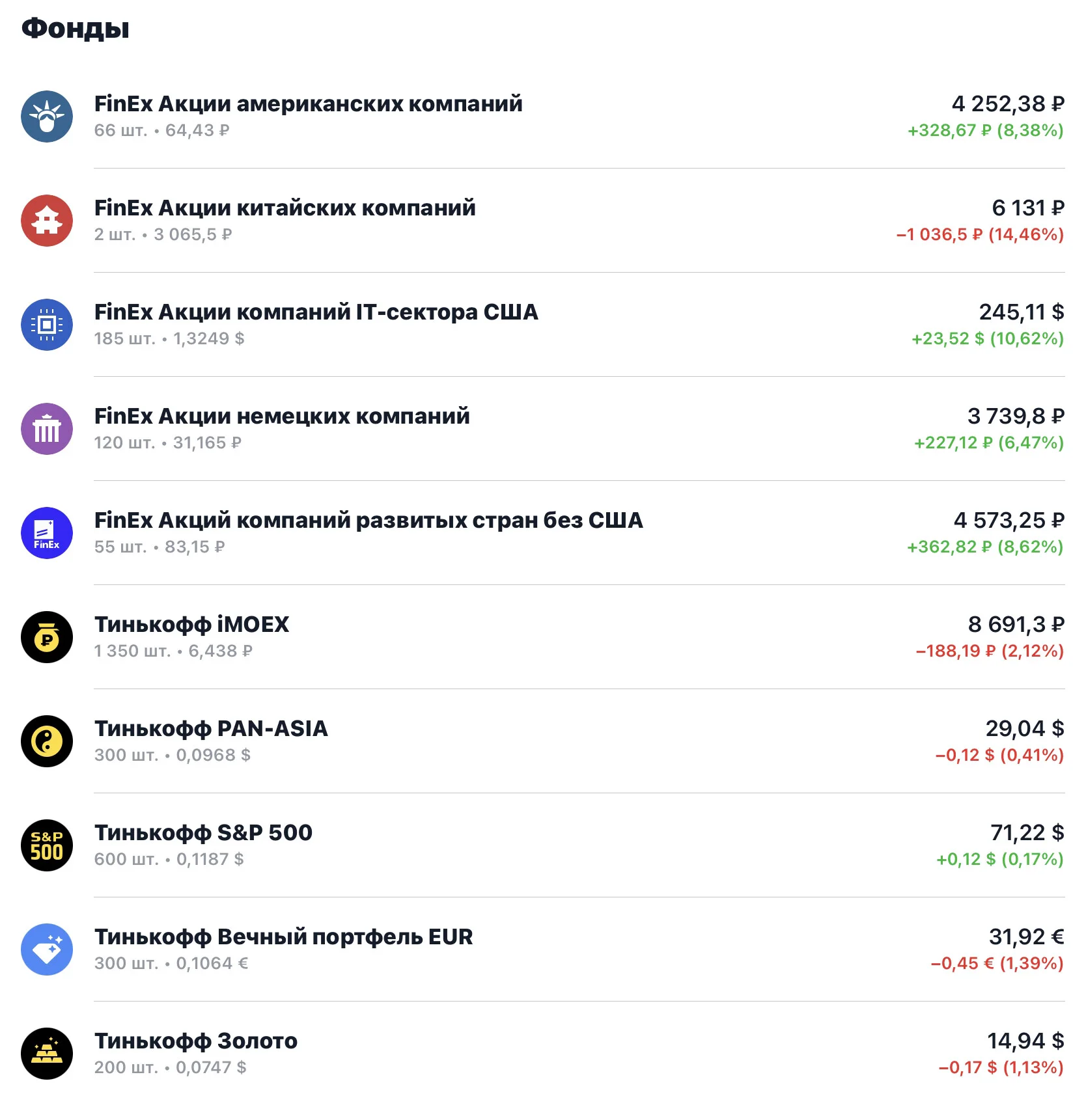The height and width of the screenshot is (1120, 1086).
Task: Open the Тинькофф iMOEX fund
Action: pyautogui.click(x=543, y=637)
